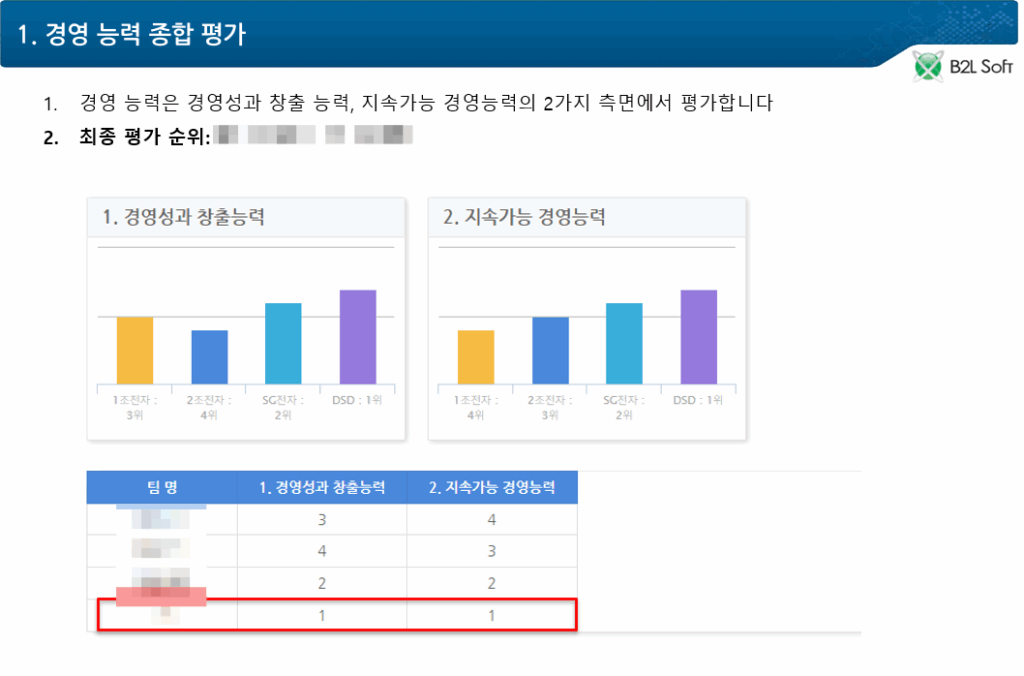The image size is (1024, 676).
Task: Select the yellow 1조전자 bar in 경영성과 창출능력 chart
Action: pos(135,350)
